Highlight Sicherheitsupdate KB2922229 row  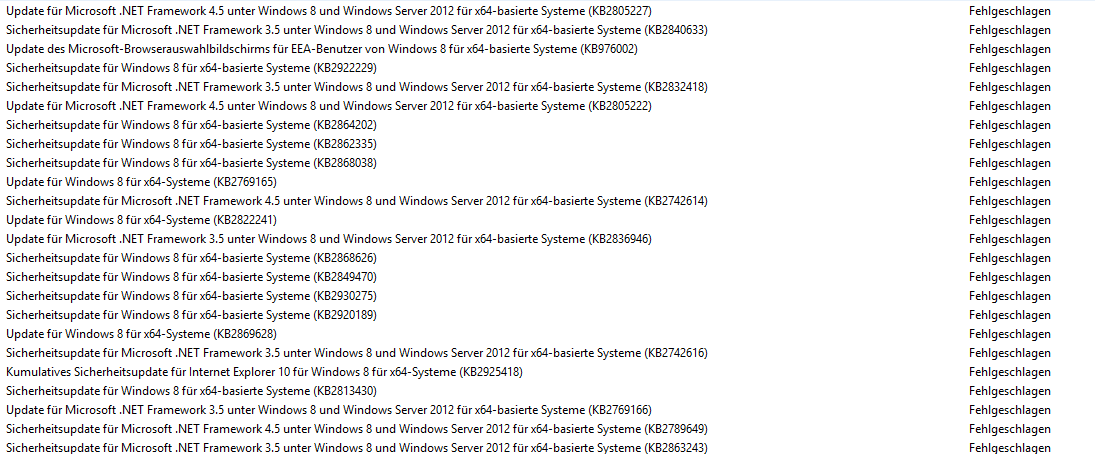point(191,68)
